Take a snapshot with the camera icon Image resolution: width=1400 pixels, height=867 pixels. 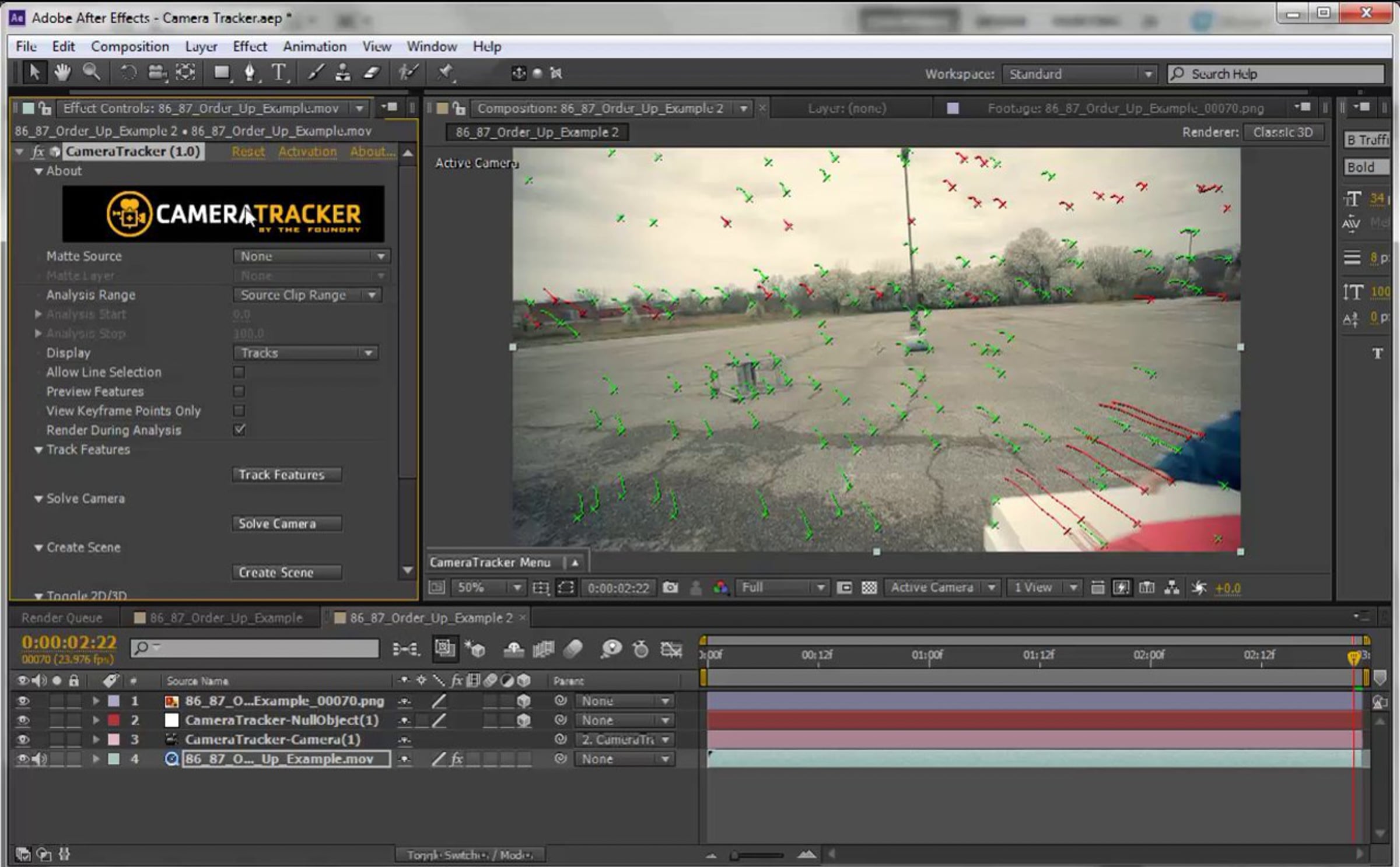[x=670, y=587]
